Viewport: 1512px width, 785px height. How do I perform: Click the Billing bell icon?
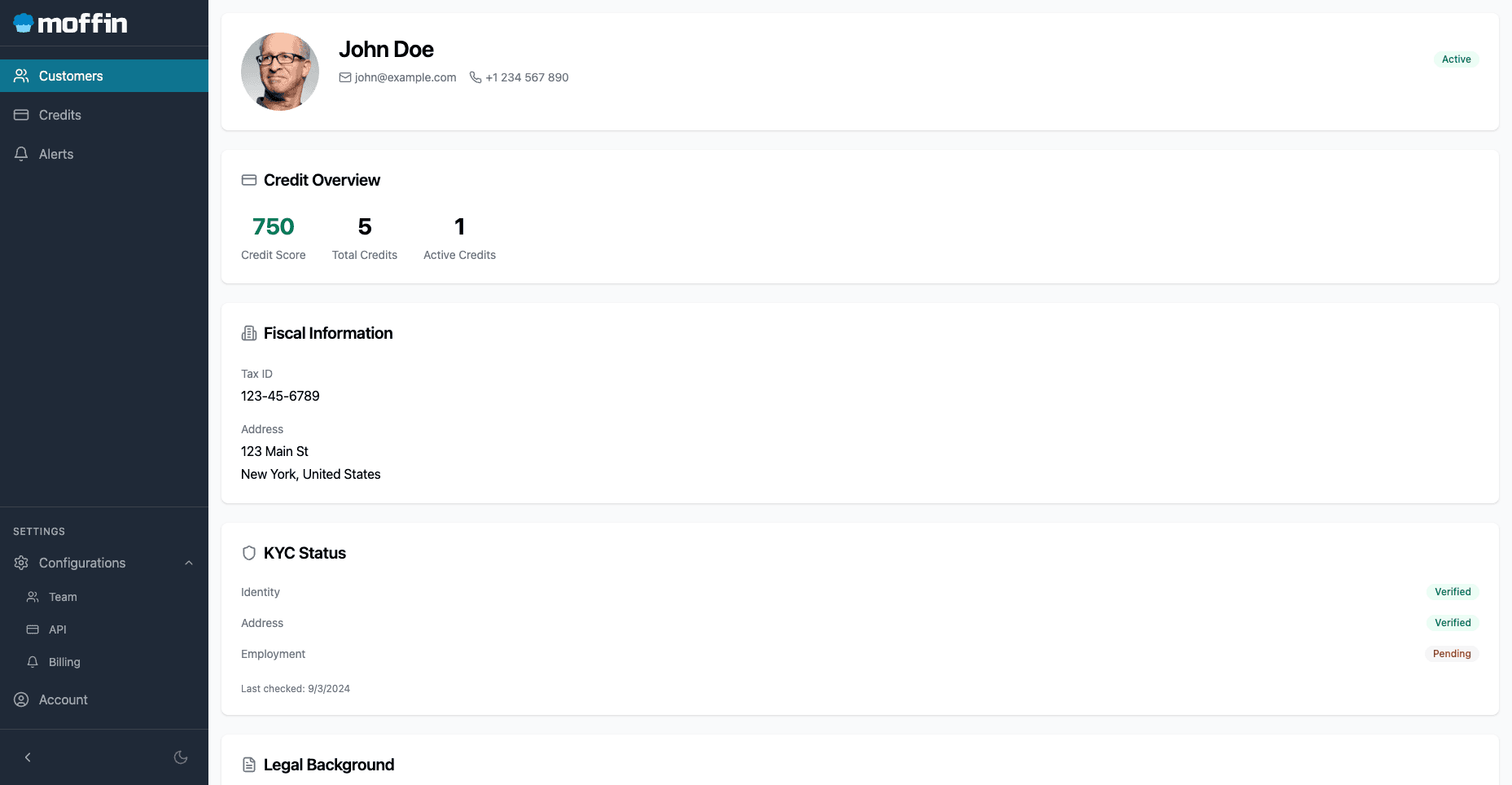tap(33, 662)
